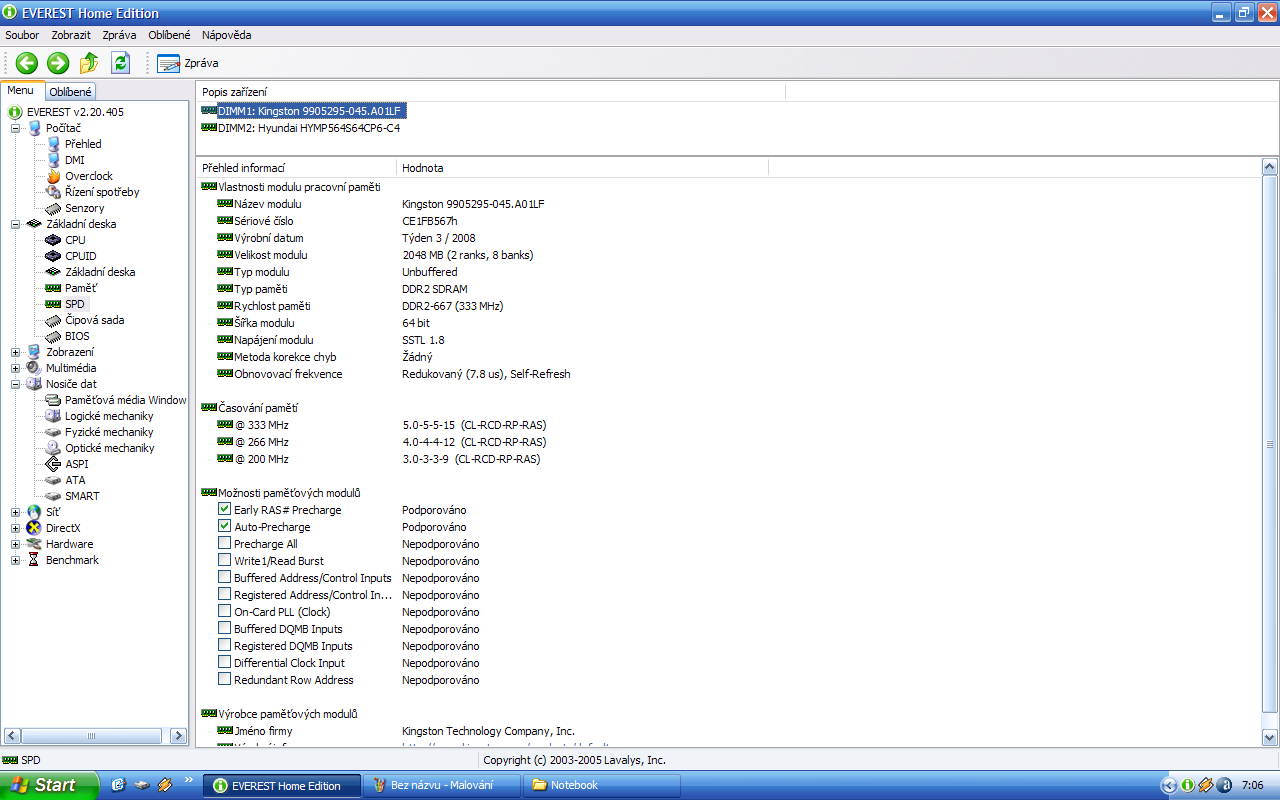The height and width of the screenshot is (800, 1280).
Task: Toggle On-Card PLL (Clock) checkbox
Action: click(225, 612)
